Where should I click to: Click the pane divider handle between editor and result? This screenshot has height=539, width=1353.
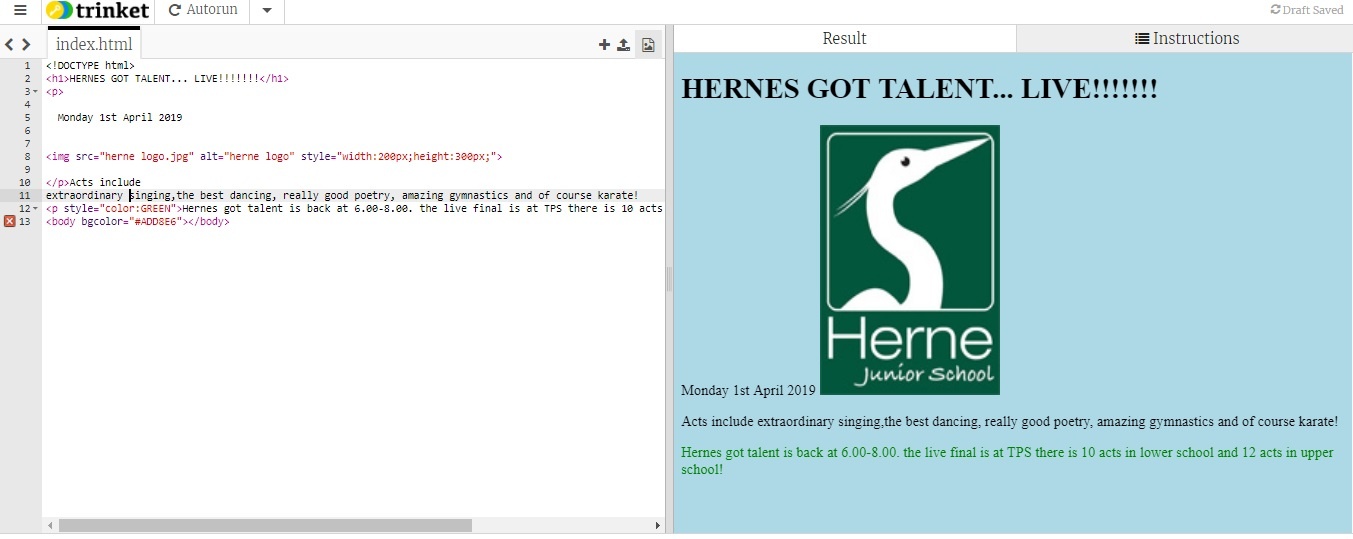click(669, 280)
